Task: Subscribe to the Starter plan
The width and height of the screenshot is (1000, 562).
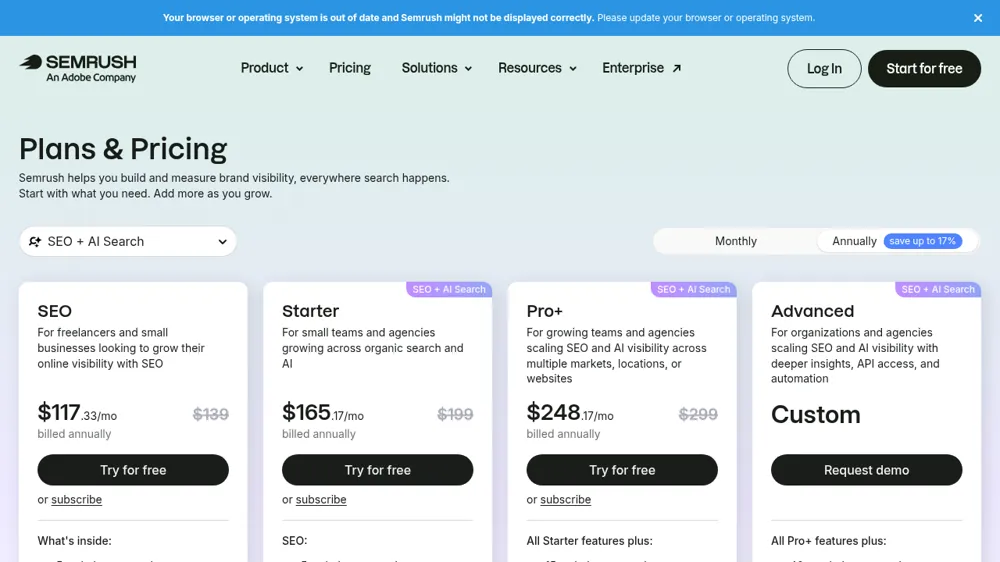Action: tap(321, 499)
